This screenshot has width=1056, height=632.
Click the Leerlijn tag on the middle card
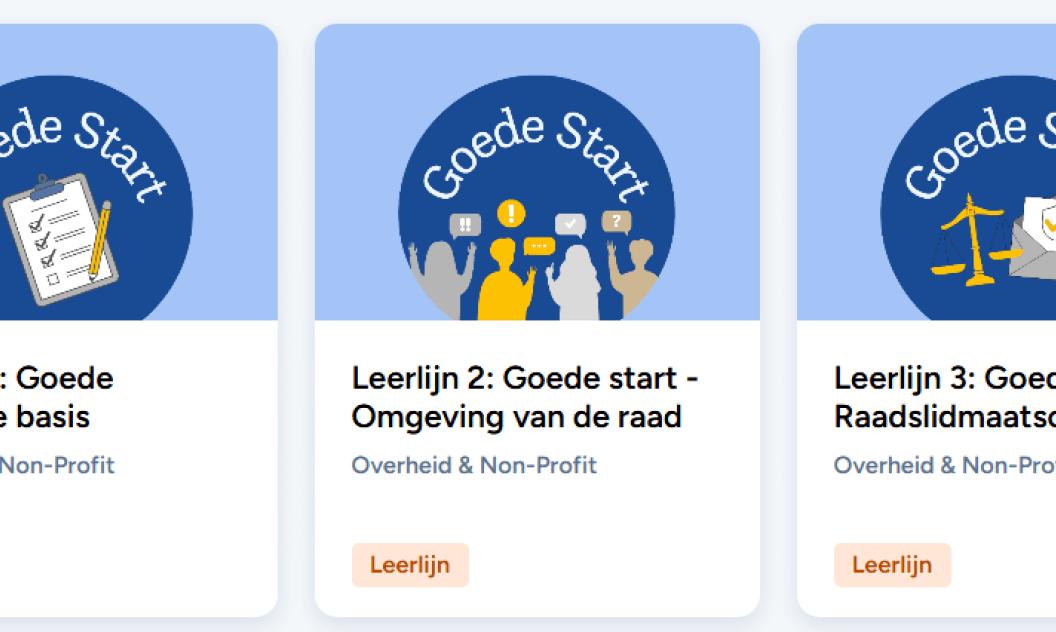(410, 564)
